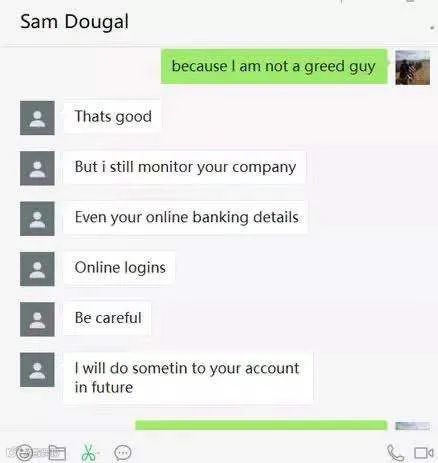Screen dimensions: 438x463
Task: Click the 'Thats good' message bubble
Action: [112, 117]
